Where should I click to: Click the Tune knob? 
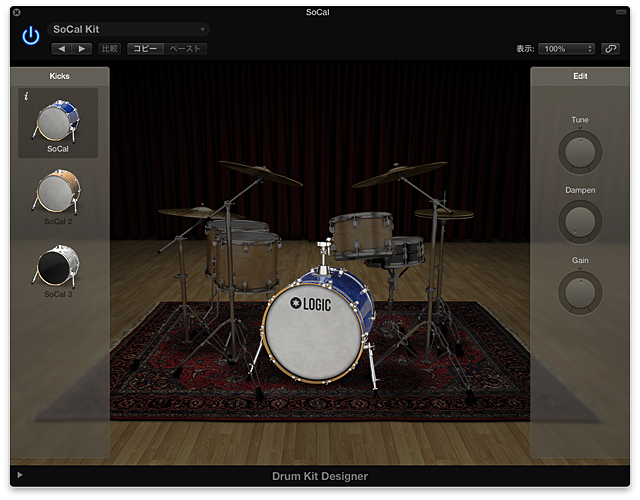[580, 151]
